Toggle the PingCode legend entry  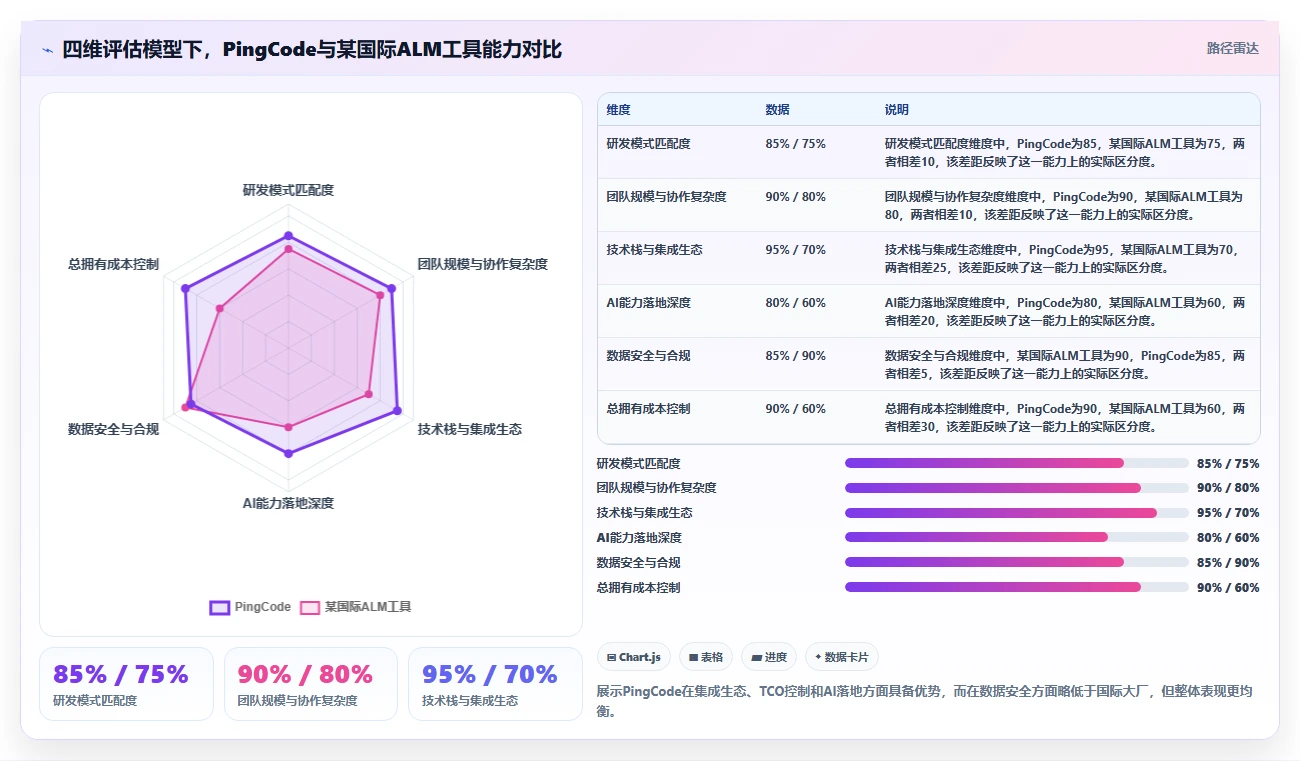point(250,607)
